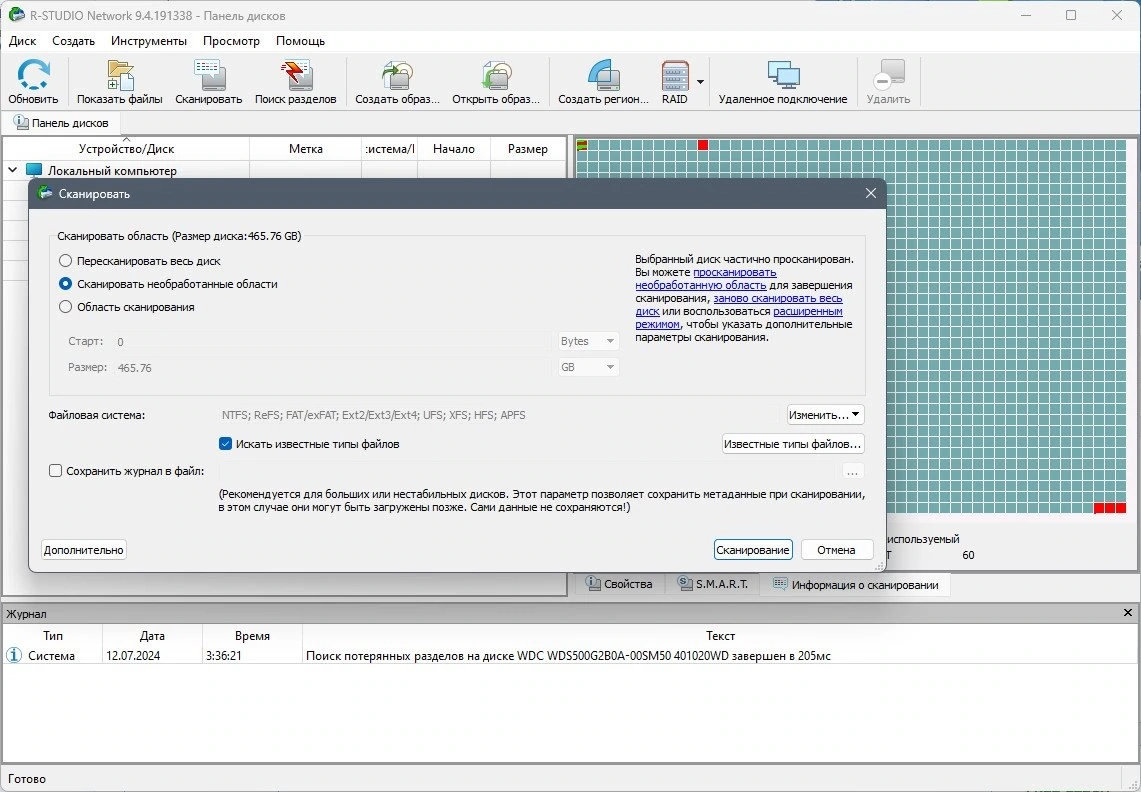Click the Локальный компьютер computer icon
The width and height of the screenshot is (1141, 792).
[x=34, y=170]
